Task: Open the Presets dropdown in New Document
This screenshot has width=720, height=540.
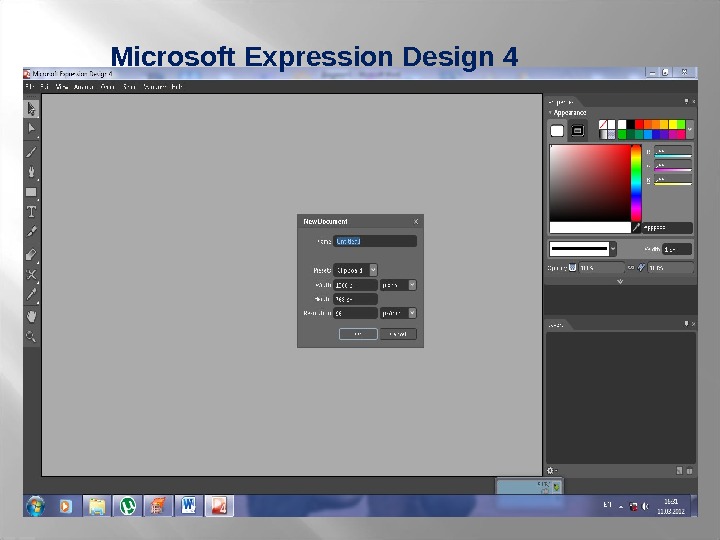Action: click(x=373, y=270)
